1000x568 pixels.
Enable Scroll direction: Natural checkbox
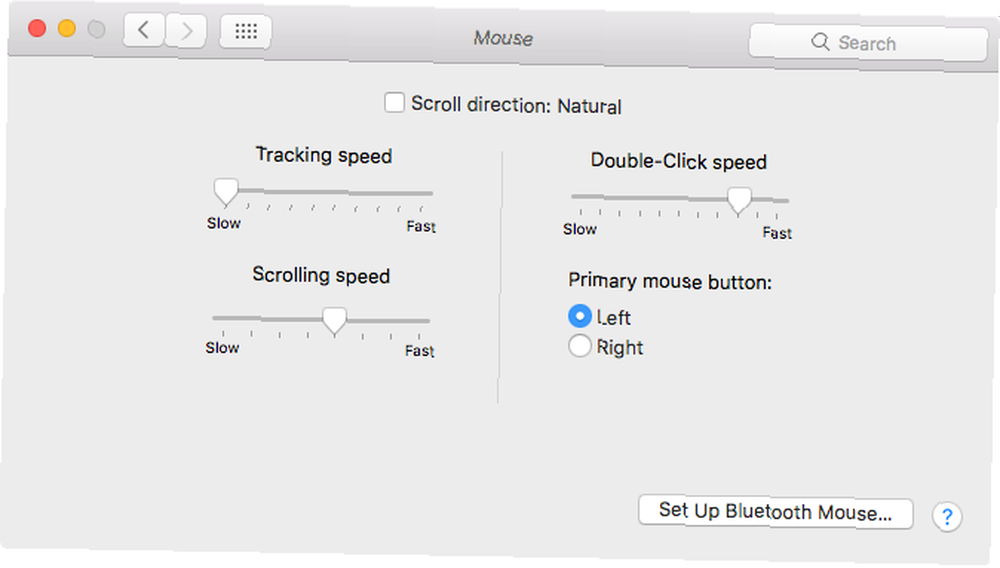click(394, 102)
